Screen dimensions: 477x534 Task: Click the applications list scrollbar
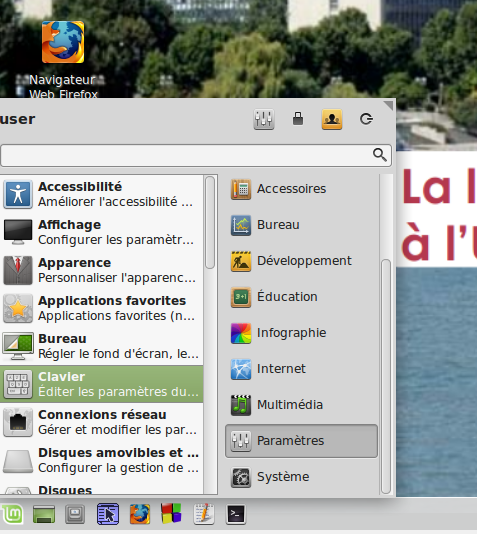[x=210, y=222]
